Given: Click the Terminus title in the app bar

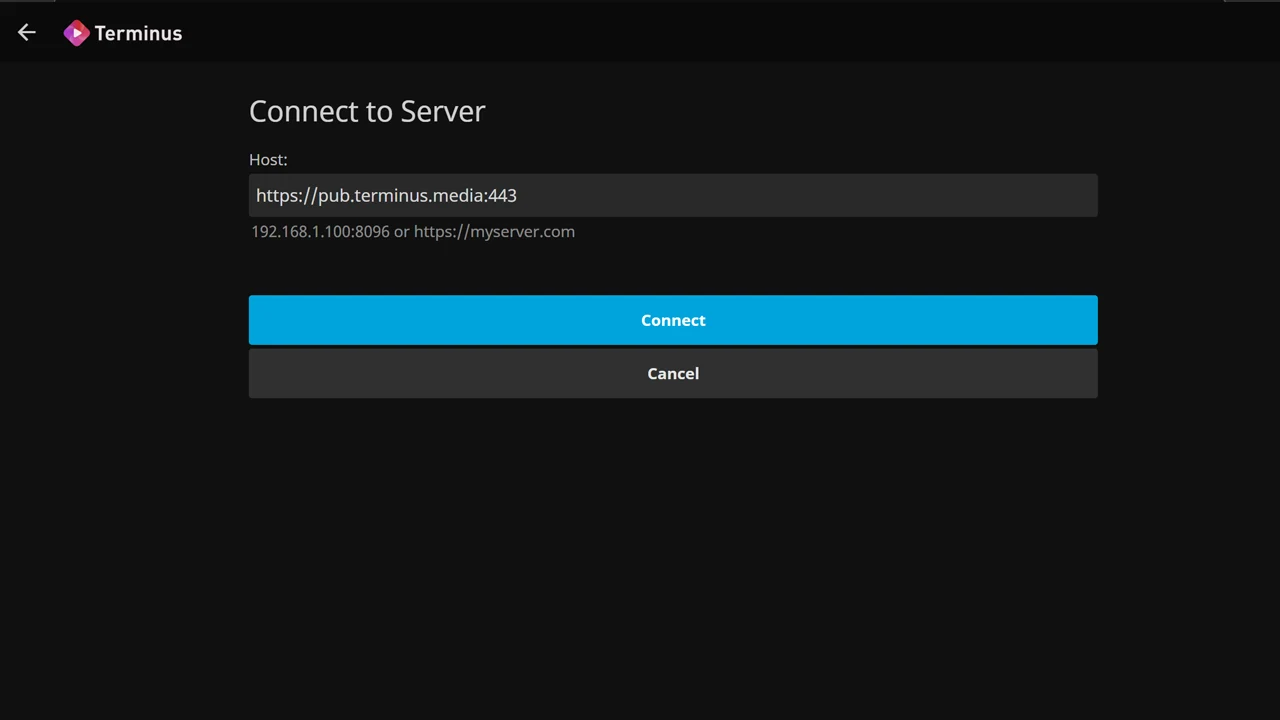Looking at the screenshot, I should click(x=138, y=33).
